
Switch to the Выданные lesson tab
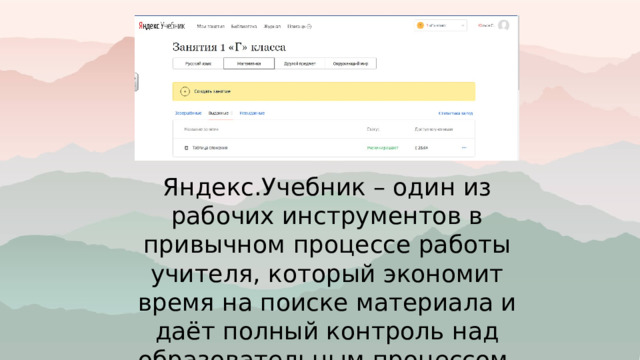pyautogui.click(x=219, y=113)
